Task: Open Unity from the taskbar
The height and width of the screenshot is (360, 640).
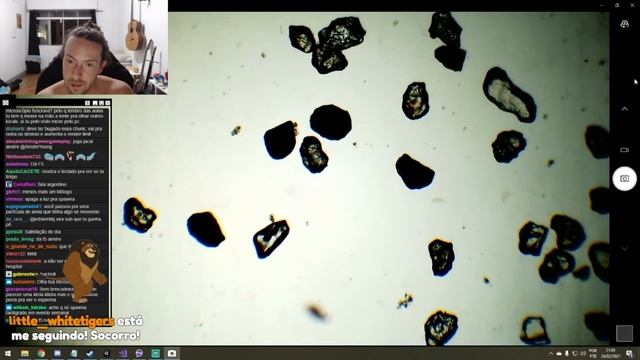Action: pyautogui.click(x=107, y=353)
